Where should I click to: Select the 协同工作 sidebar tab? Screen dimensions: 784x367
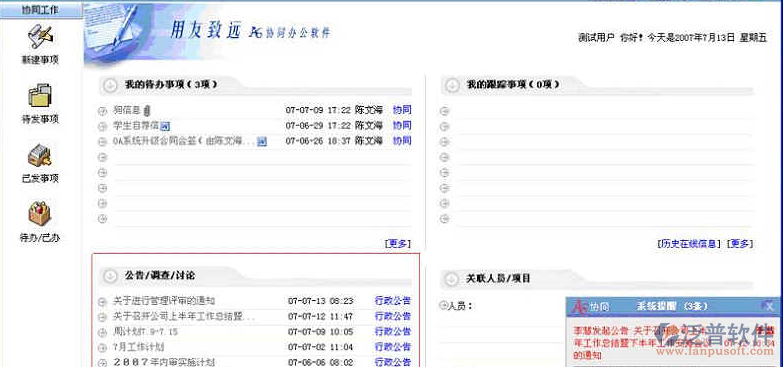pyautogui.click(x=41, y=10)
